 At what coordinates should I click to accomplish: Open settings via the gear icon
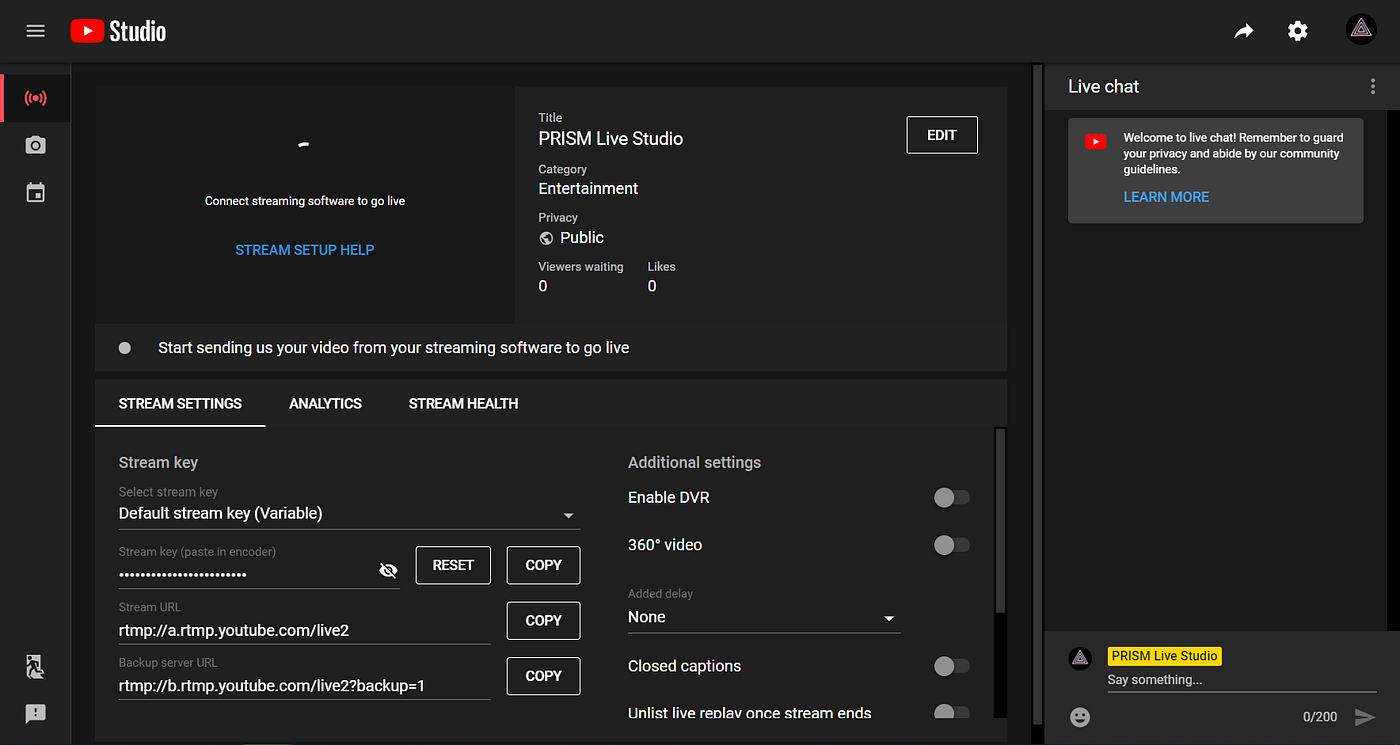[1297, 31]
